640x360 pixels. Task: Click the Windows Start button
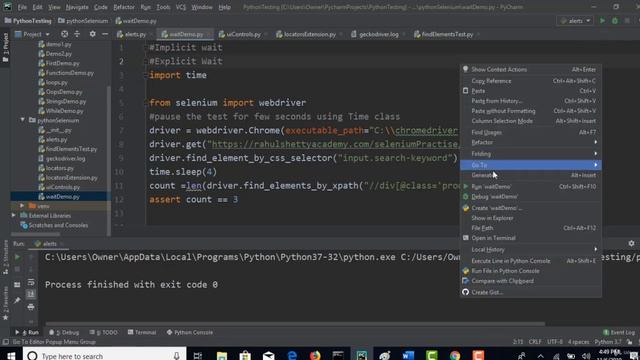pyautogui.click(x=11, y=356)
